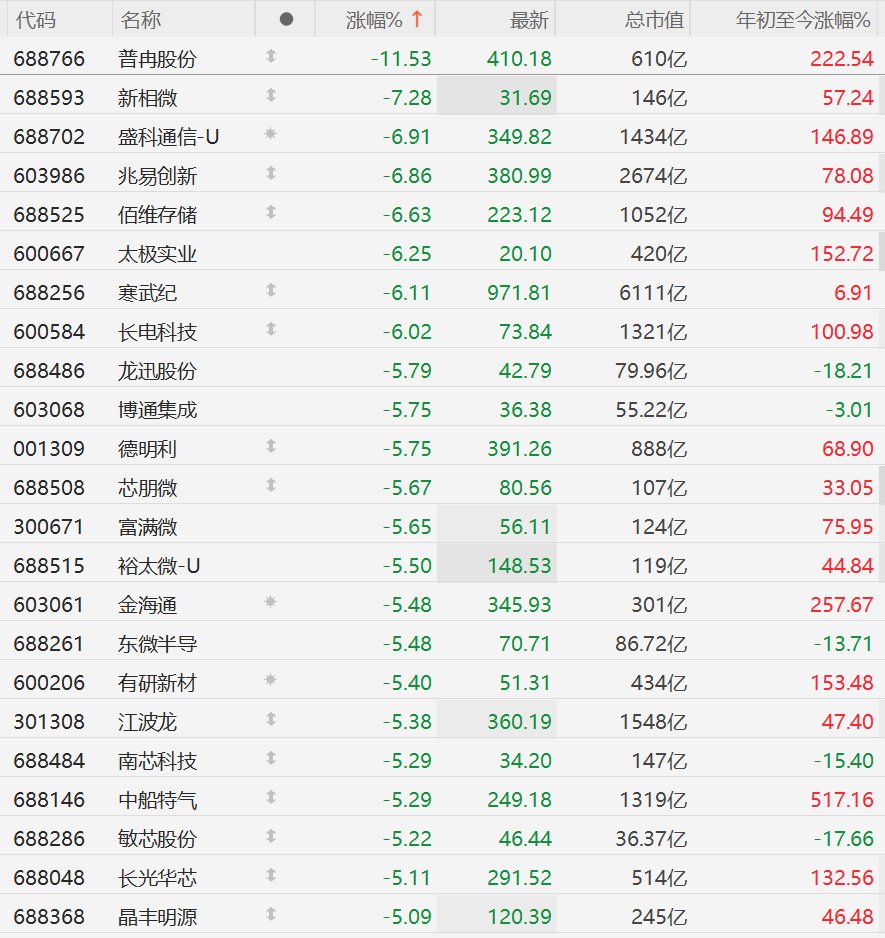
Task: Click market cap 55.22亿
Action: pos(651,410)
